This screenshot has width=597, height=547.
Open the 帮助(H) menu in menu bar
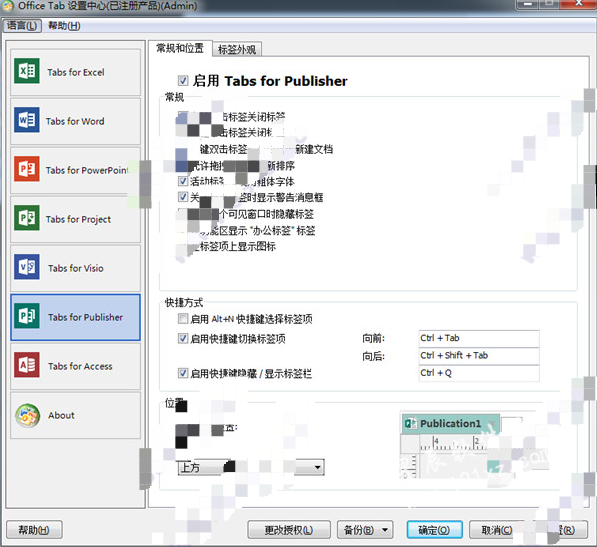[64, 26]
